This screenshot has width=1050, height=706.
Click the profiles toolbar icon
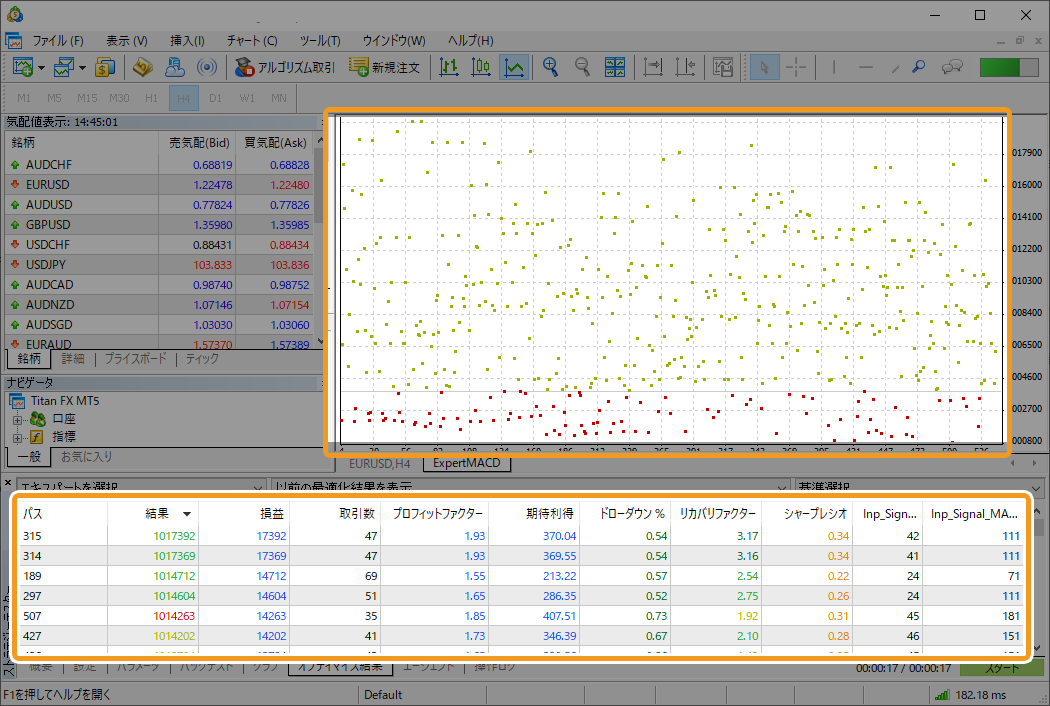64,67
